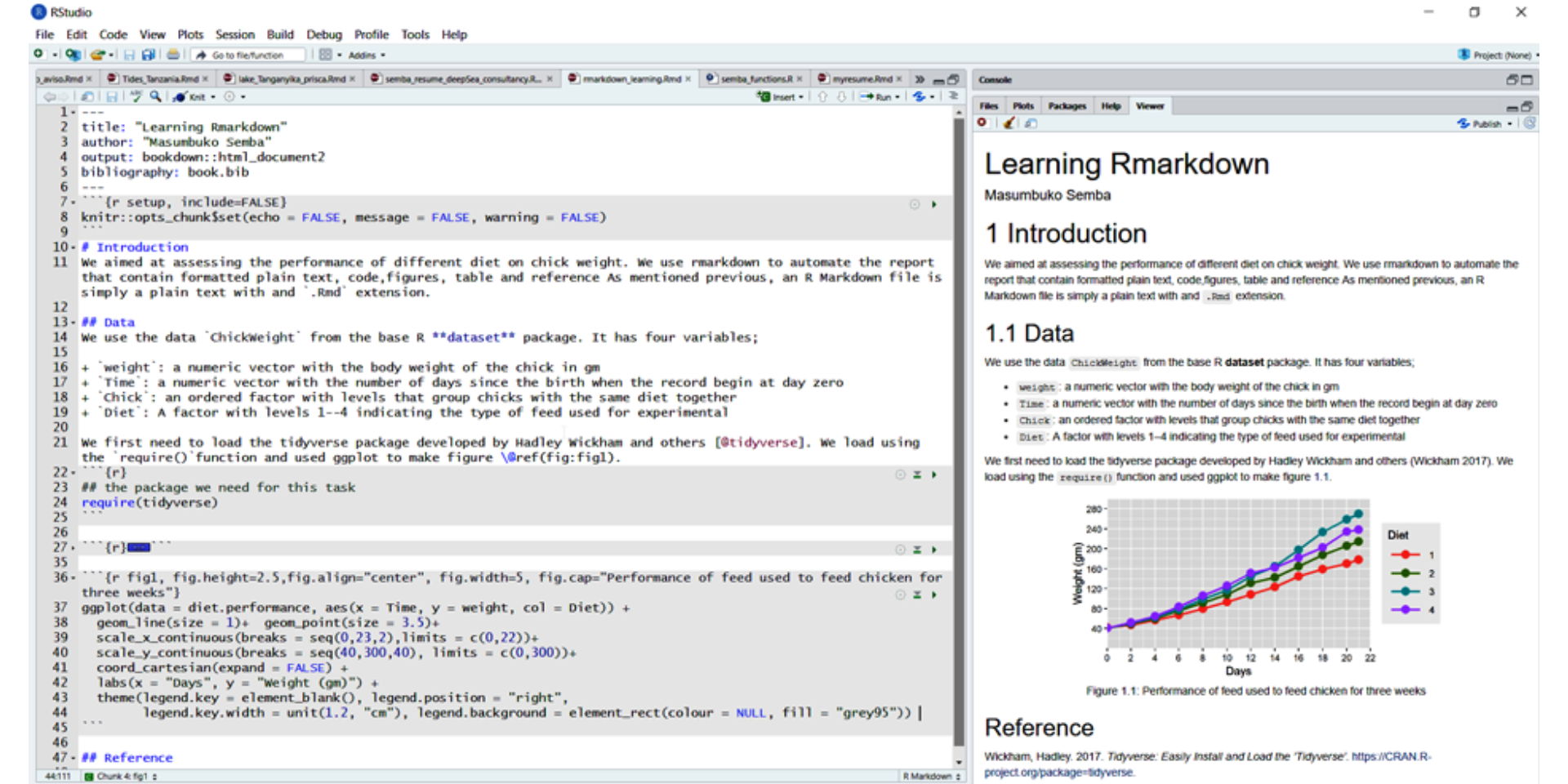This screenshot has width=1568, height=784.
Task: Open the File menu
Action: 44,34
